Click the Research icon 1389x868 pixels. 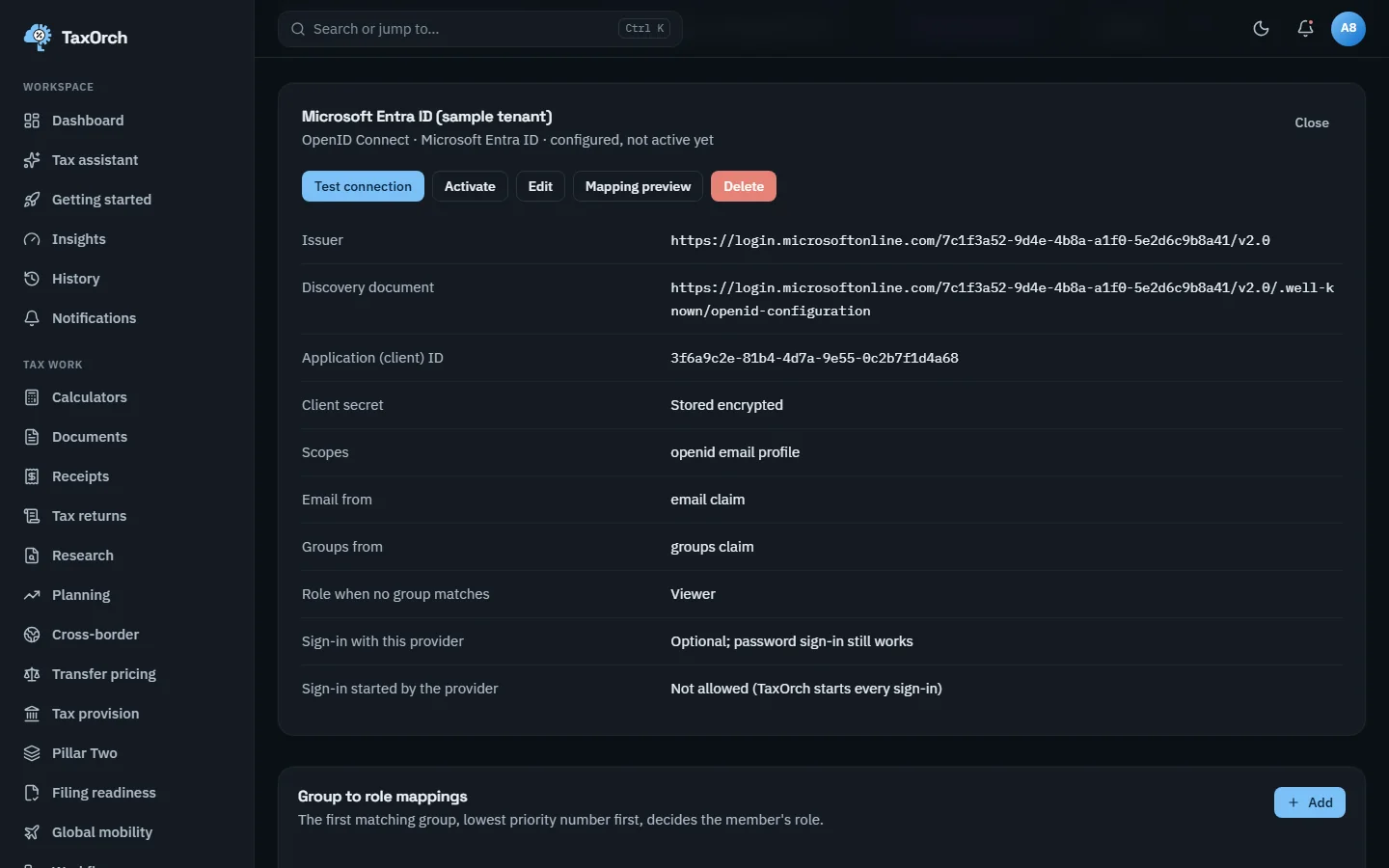32,556
